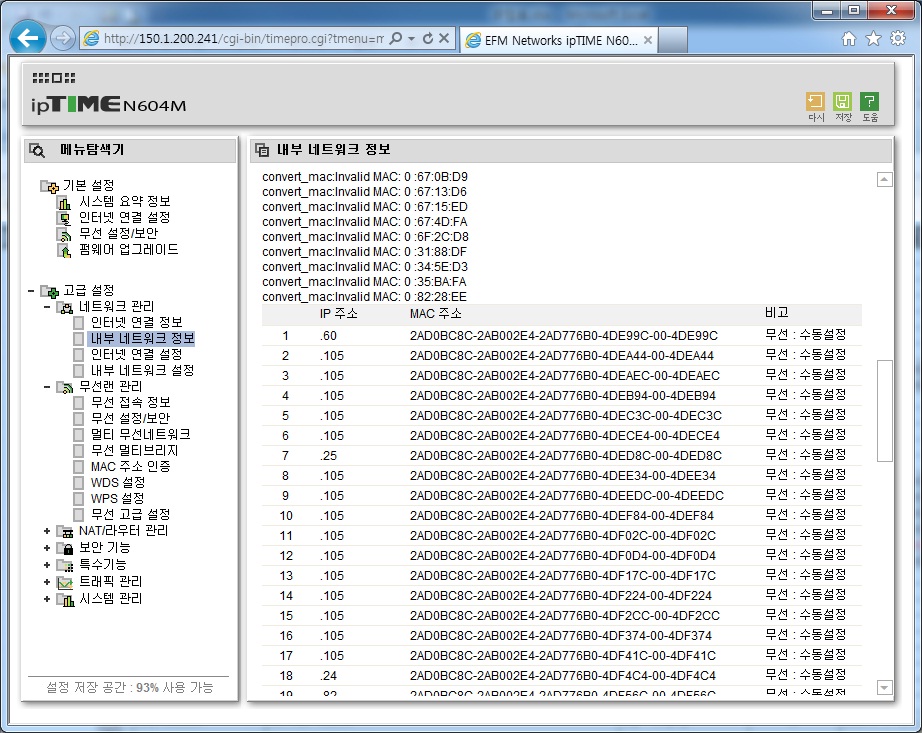Image resolution: width=922 pixels, height=733 pixels.
Task: Expand the NAT/라우터 관리 tree node
Action: (x=47, y=531)
